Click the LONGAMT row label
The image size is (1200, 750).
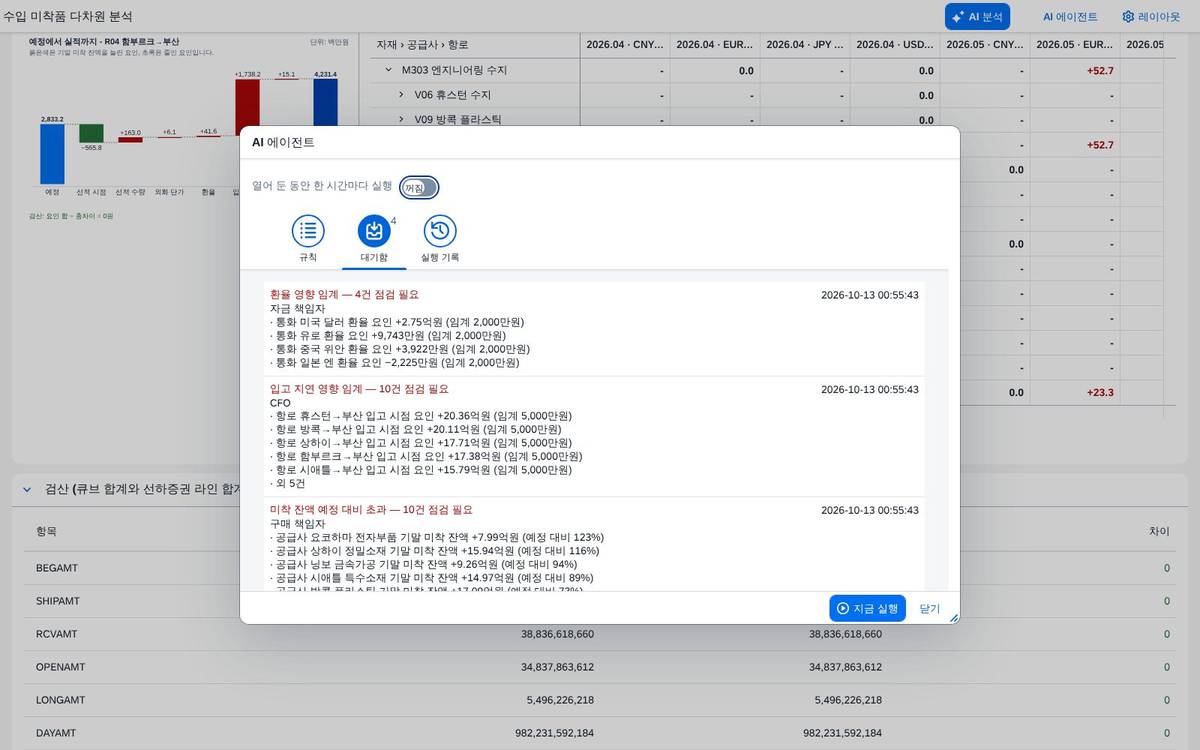pyautogui.click(x=60, y=700)
